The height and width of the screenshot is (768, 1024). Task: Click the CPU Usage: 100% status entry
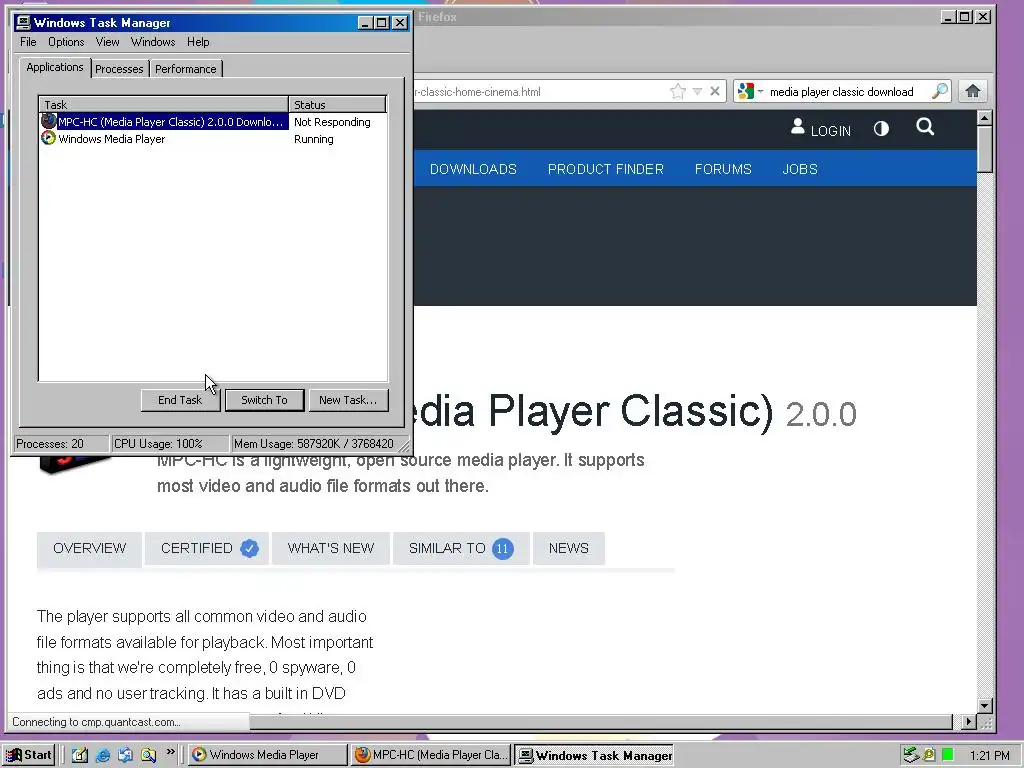169,443
